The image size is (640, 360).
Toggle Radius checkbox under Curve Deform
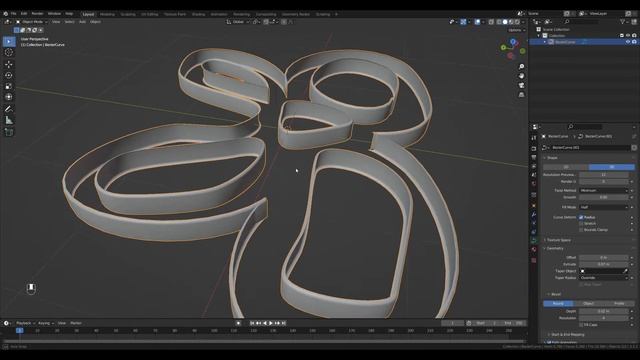[581, 217]
